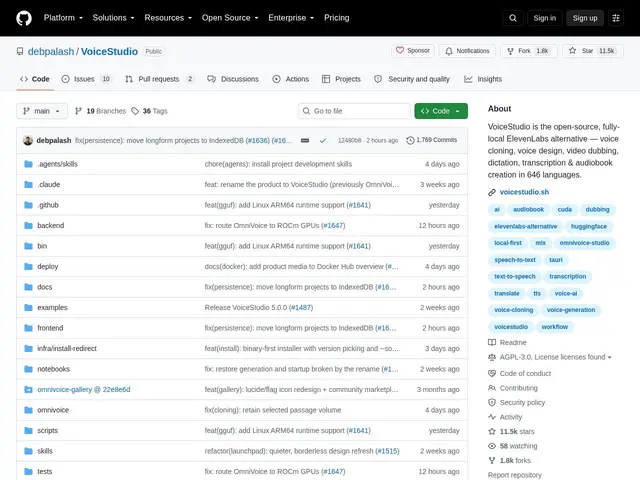Open the header settings sliders icon
The height and width of the screenshot is (480, 640).
pos(616,18)
